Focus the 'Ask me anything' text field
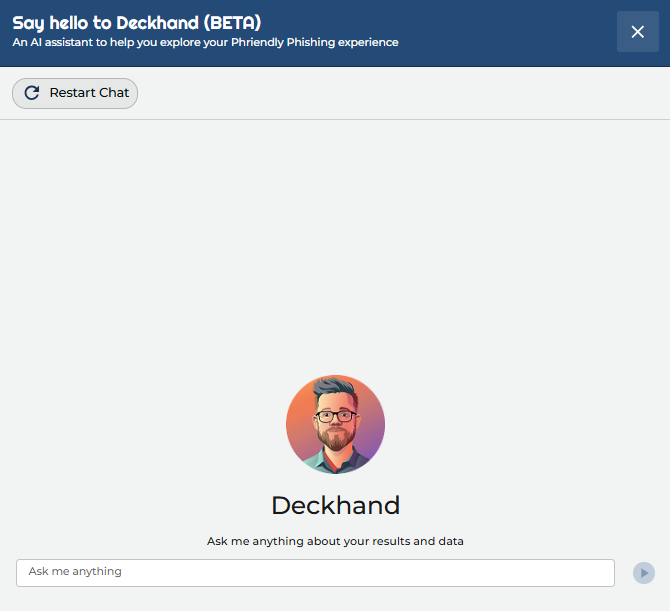Image resolution: width=670 pixels, height=611 pixels. pyautogui.click(x=315, y=573)
